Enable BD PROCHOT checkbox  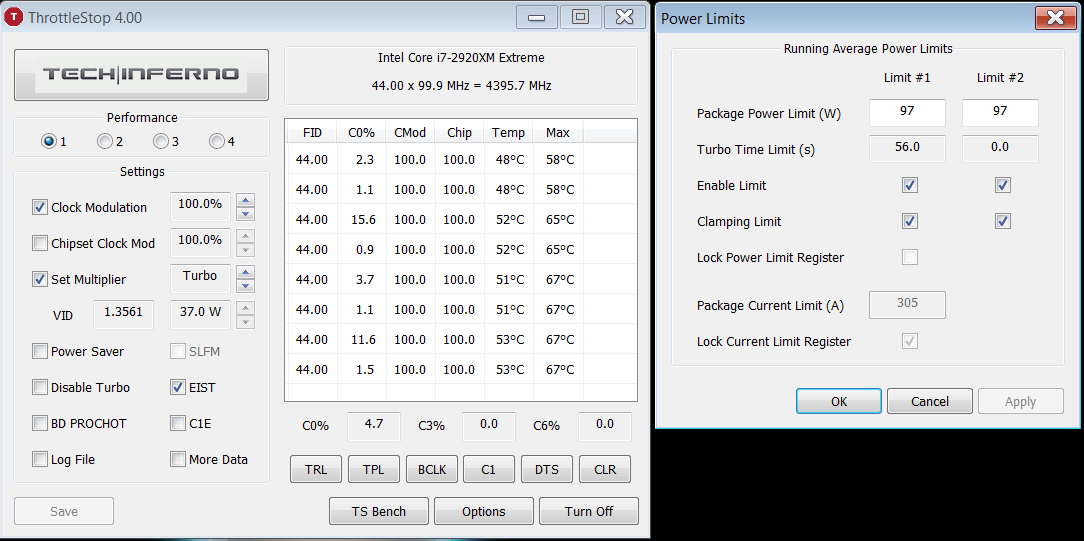pyautogui.click(x=39, y=423)
